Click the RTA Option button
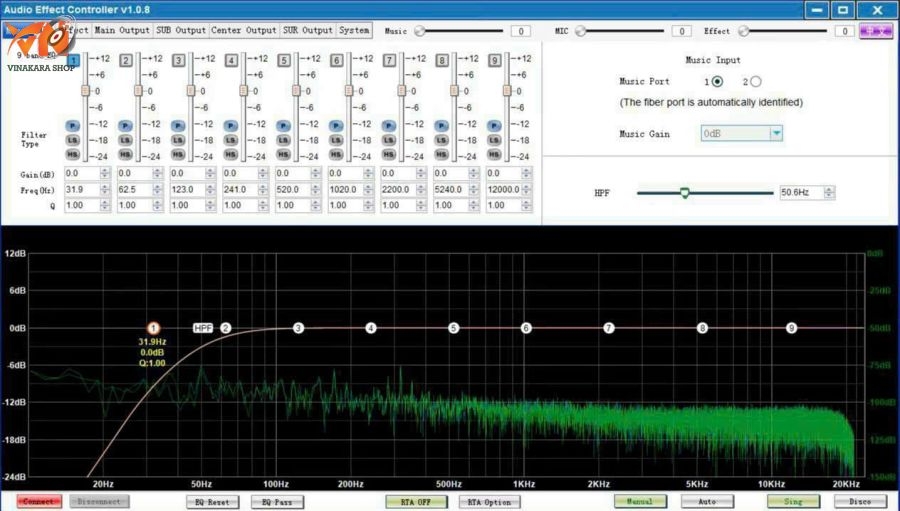 pos(489,502)
